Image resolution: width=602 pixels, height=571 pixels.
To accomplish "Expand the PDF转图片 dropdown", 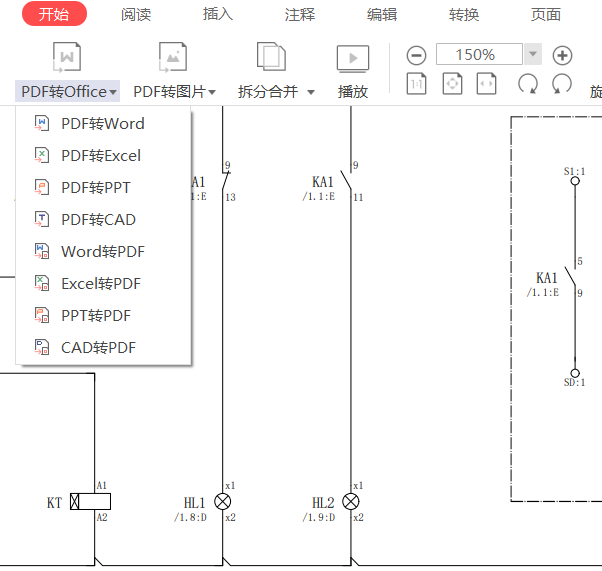I will [x=175, y=91].
